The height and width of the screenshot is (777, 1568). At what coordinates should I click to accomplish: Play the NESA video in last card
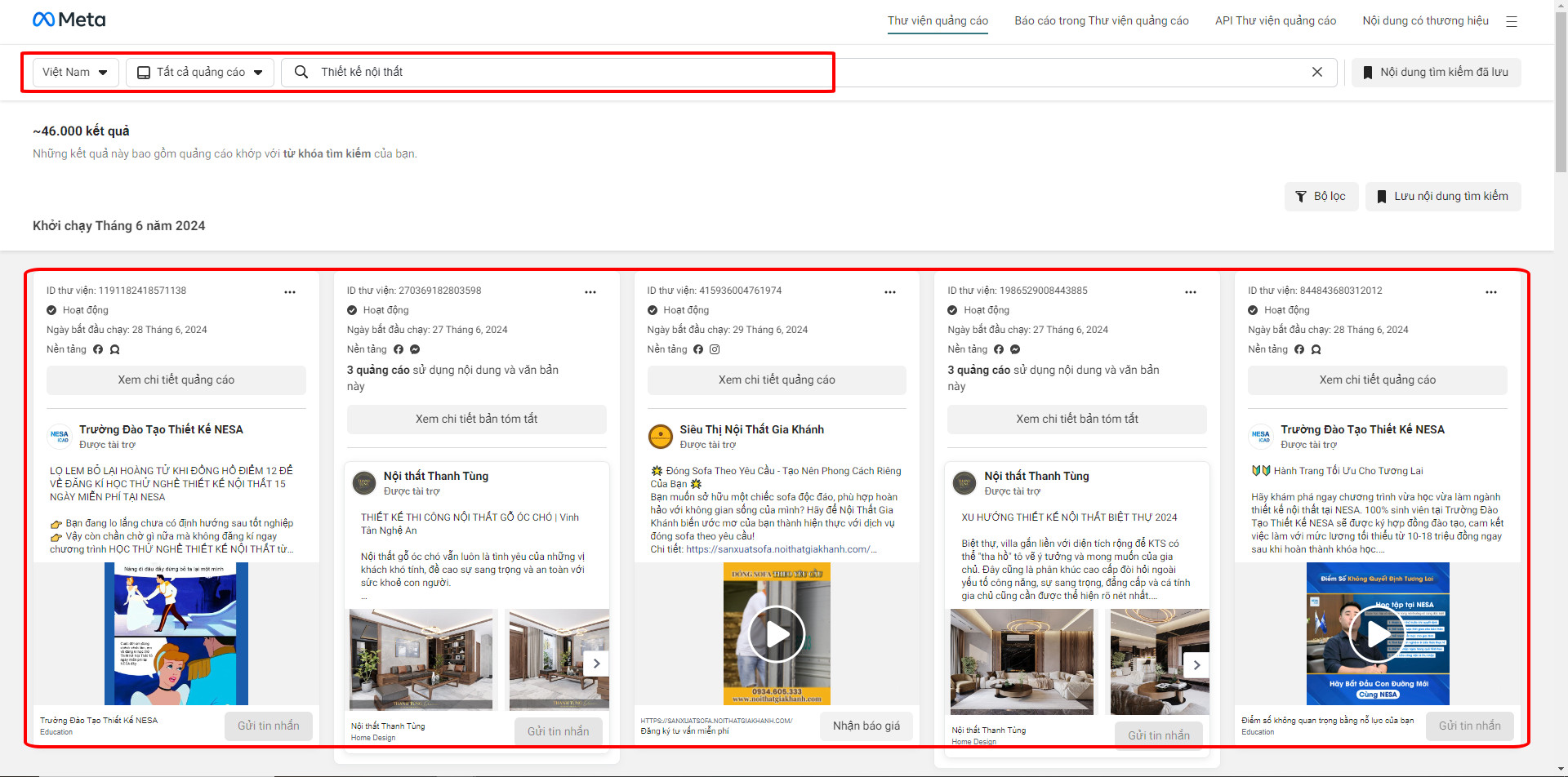coord(1378,633)
